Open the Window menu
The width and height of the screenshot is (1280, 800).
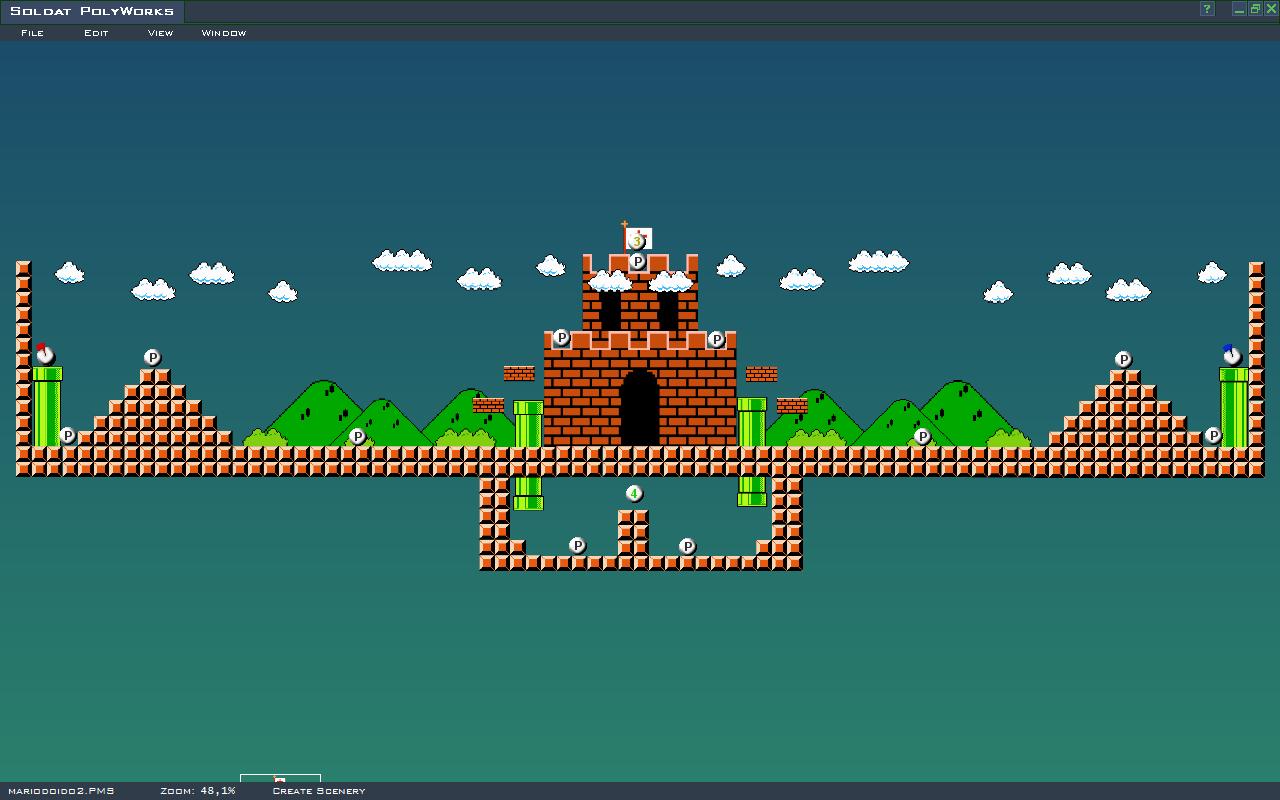coord(223,33)
